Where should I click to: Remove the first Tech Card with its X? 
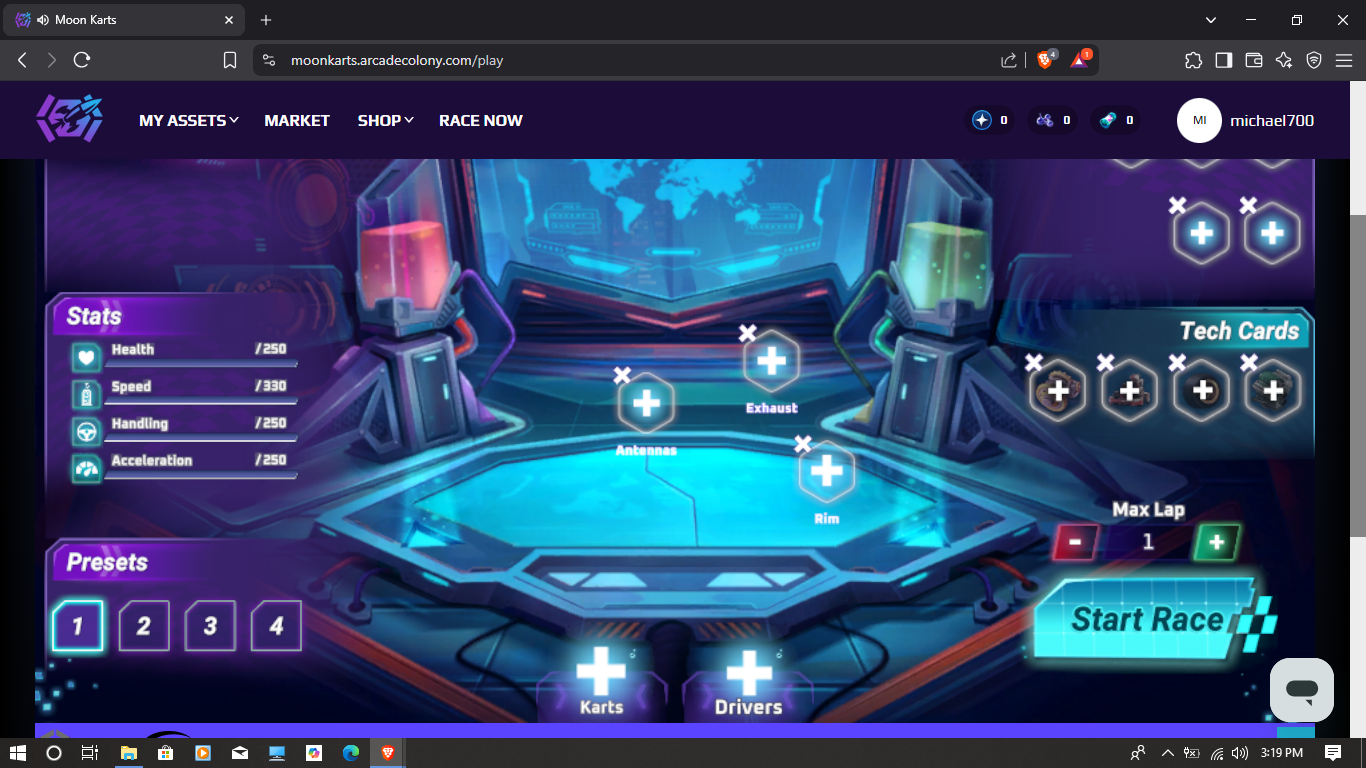coord(1034,363)
